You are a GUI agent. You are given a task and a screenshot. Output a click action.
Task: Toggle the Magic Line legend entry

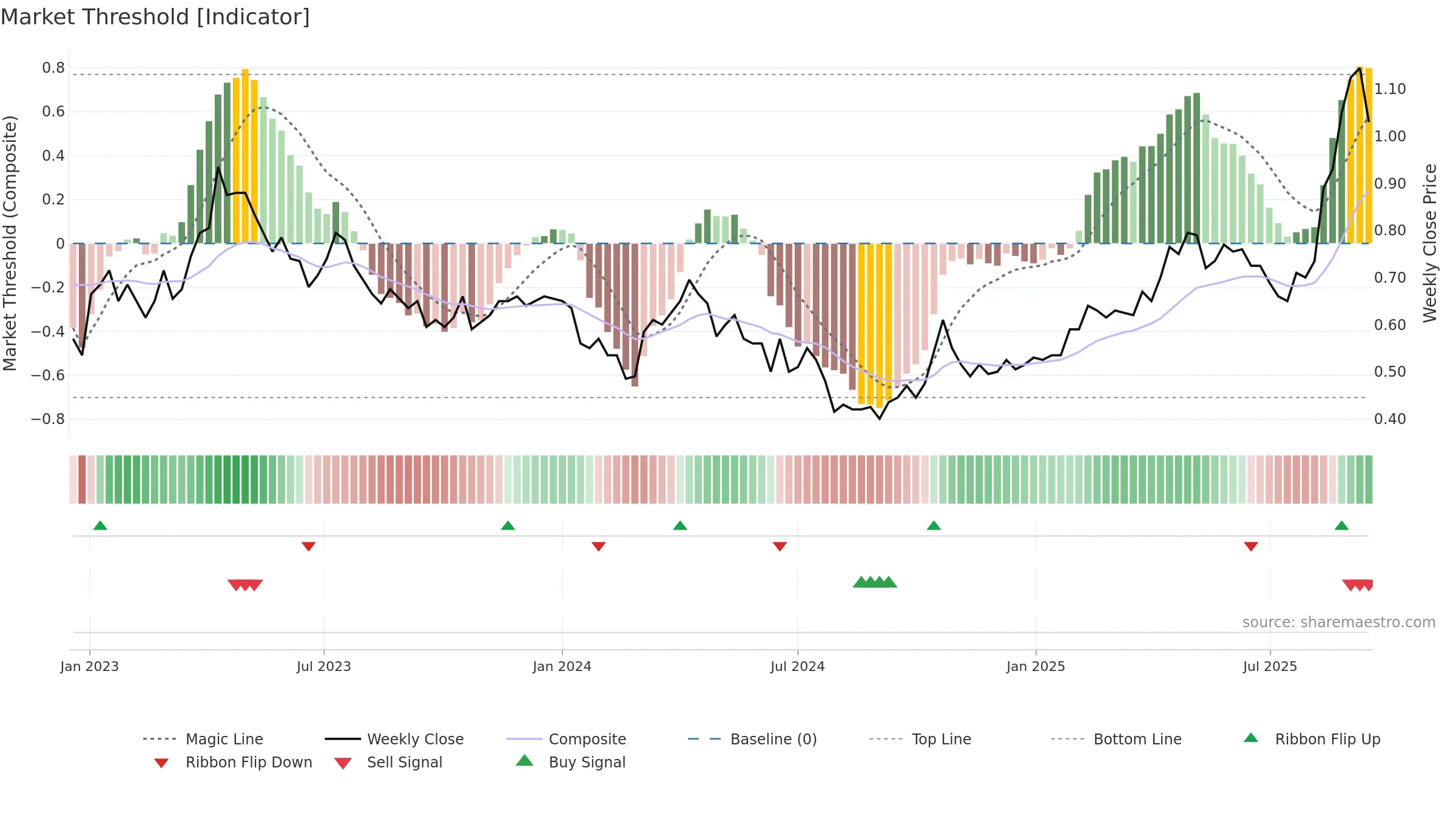[x=203, y=739]
